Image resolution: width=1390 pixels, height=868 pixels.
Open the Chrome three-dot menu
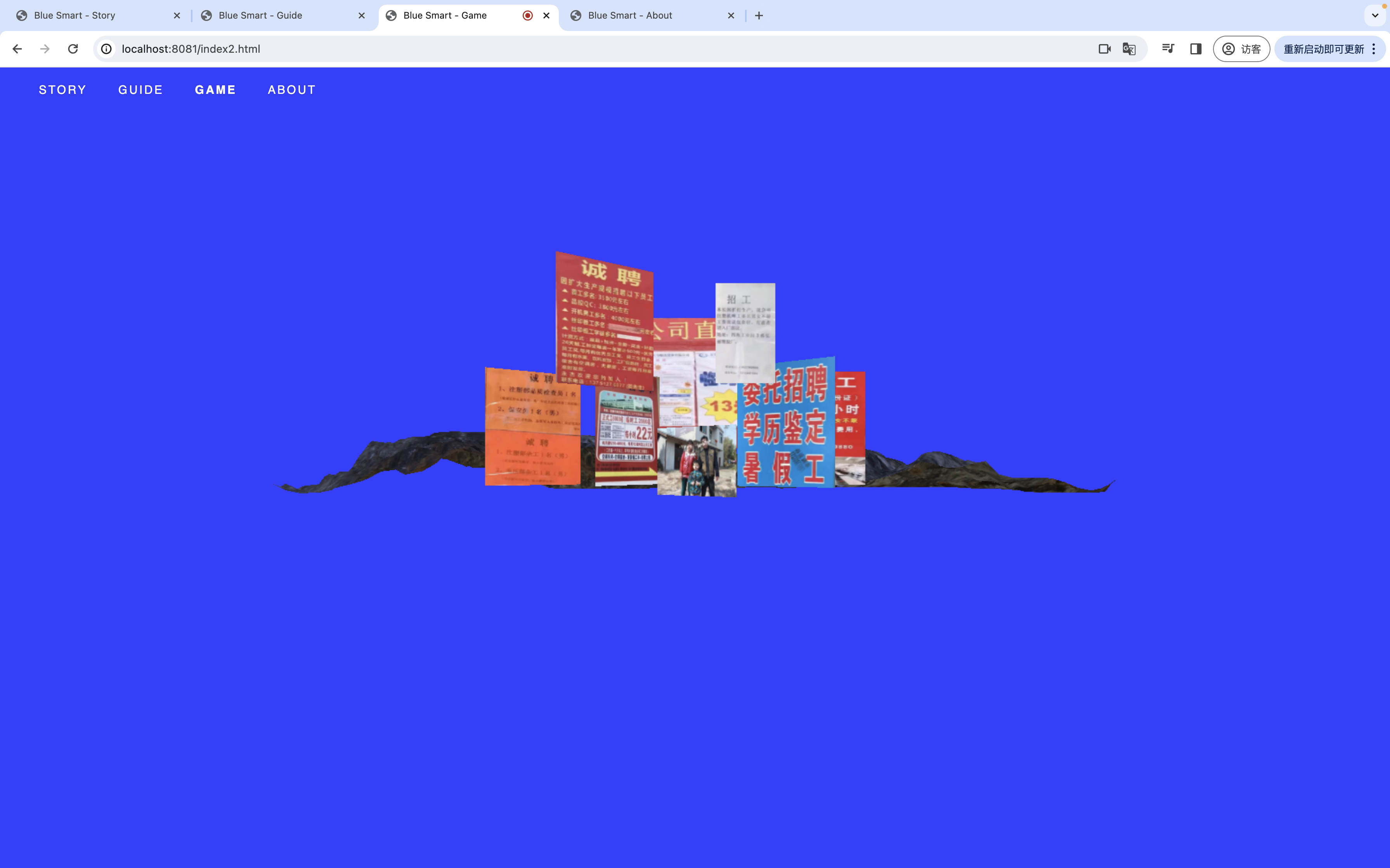point(1374,49)
